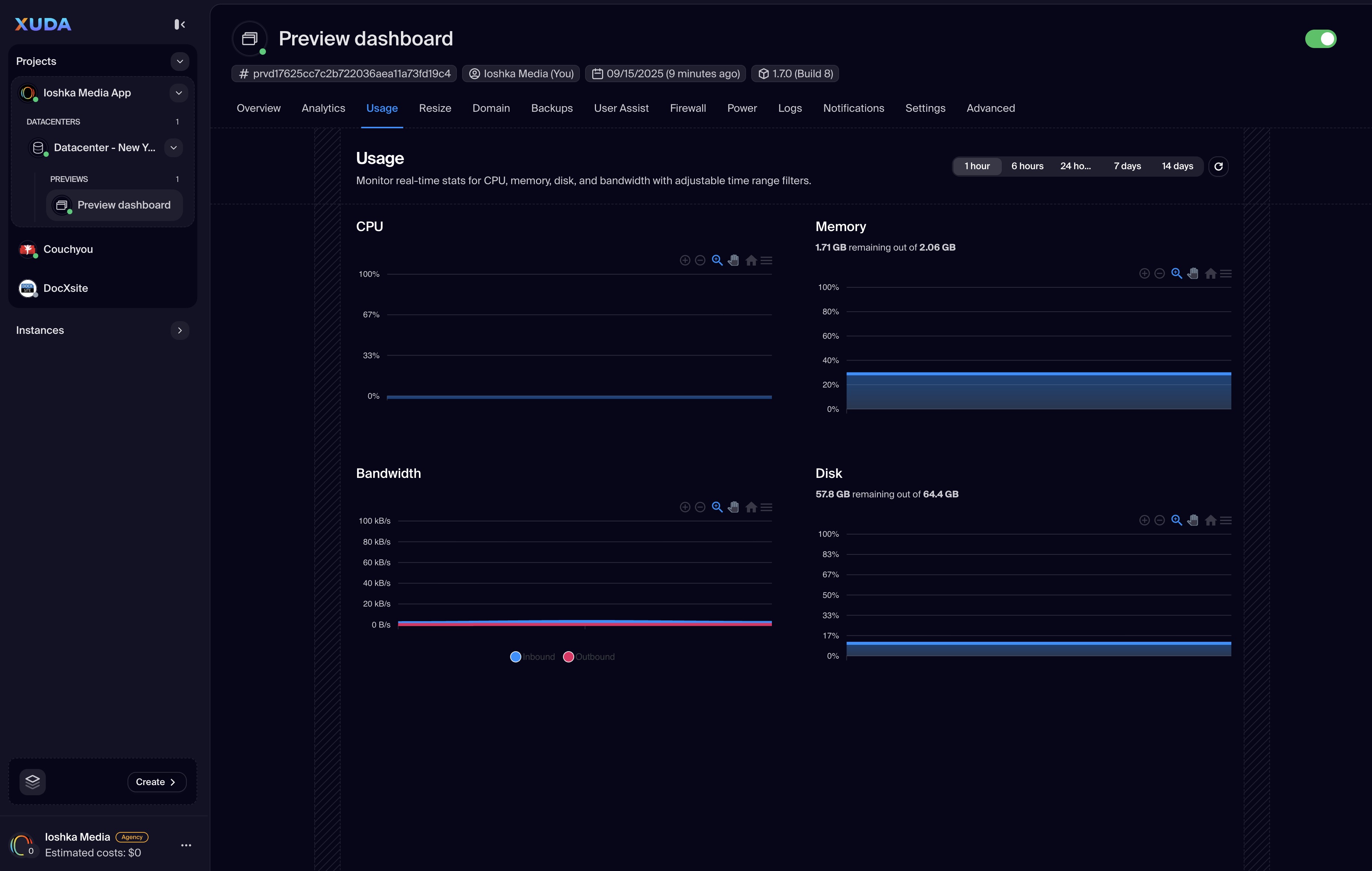
Task: Collapse the Datacenter - New York chevron
Action: [173, 147]
